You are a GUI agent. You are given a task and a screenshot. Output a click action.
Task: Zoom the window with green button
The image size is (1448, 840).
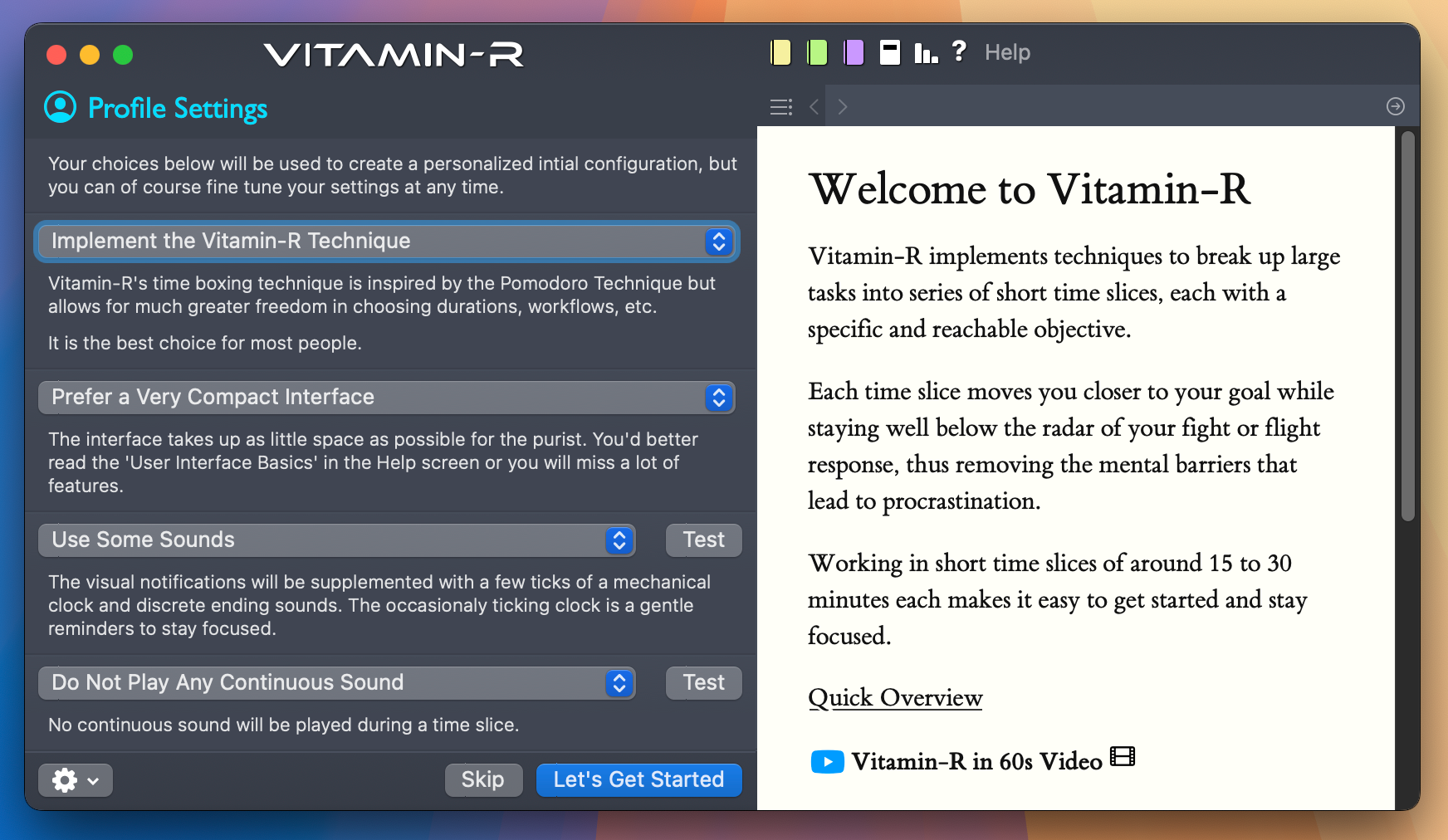pos(123,55)
